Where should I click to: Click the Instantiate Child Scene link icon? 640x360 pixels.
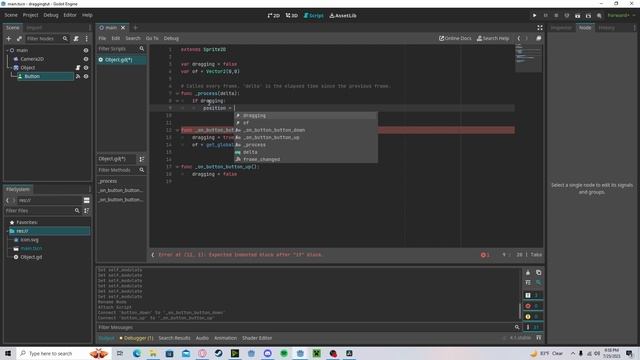tap(19, 38)
